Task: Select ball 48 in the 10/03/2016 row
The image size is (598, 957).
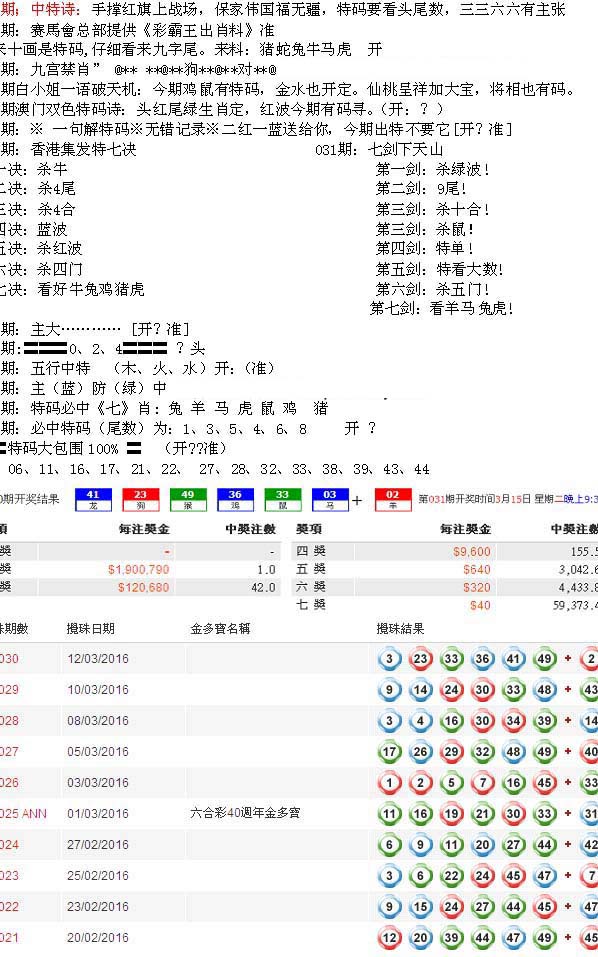Action: coord(544,690)
